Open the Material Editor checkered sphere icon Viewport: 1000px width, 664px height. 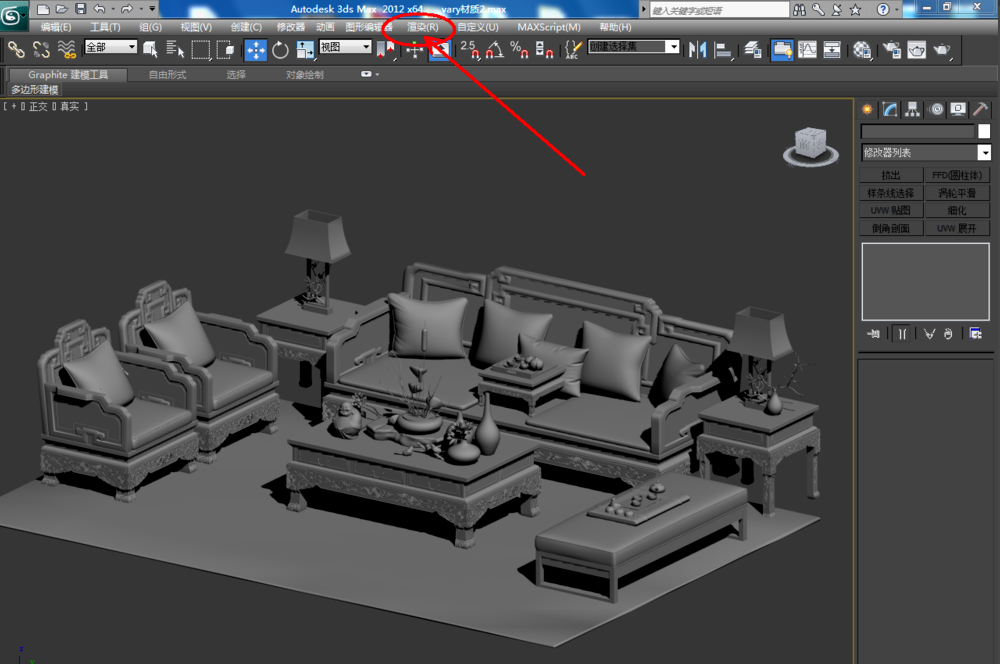click(862, 50)
